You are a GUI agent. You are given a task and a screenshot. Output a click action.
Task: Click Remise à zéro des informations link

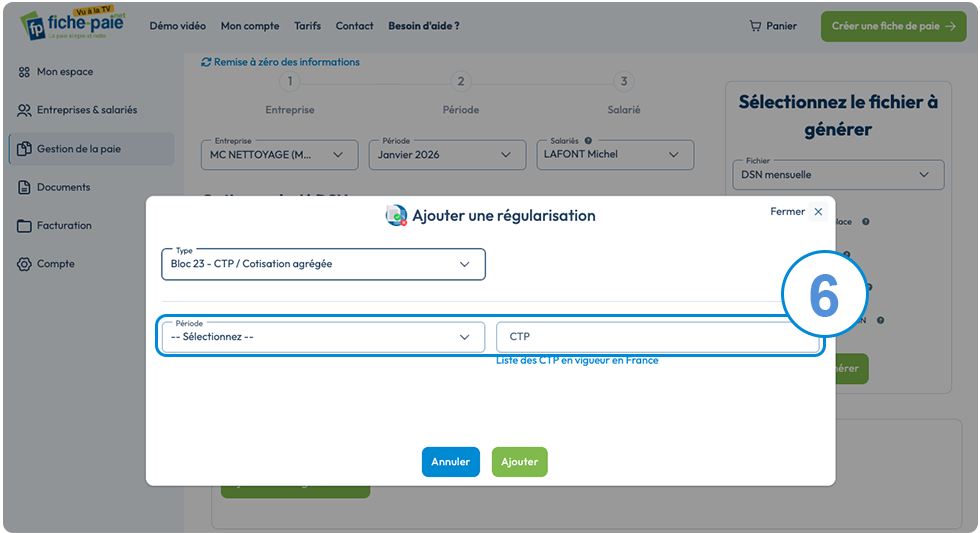pyautogui.click(x=287, y=62)
